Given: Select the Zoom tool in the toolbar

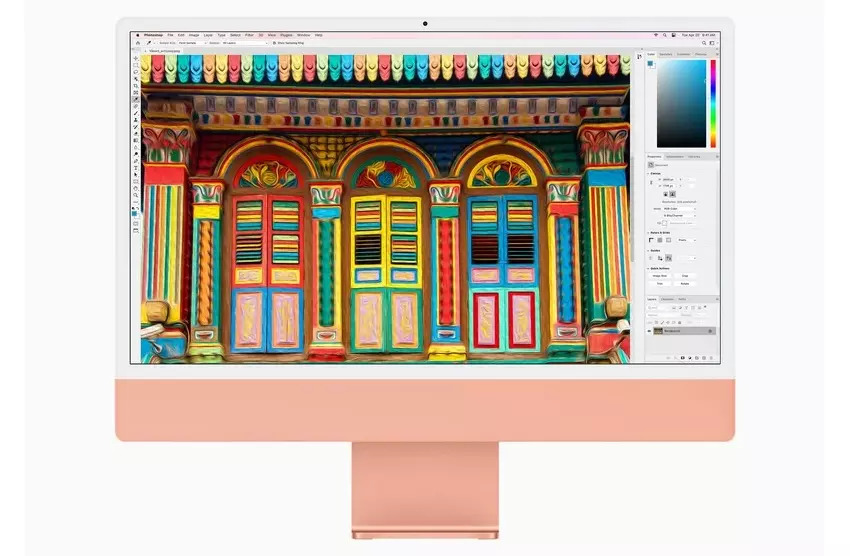Looking at the screenshot, I should (x=136, y=195).
